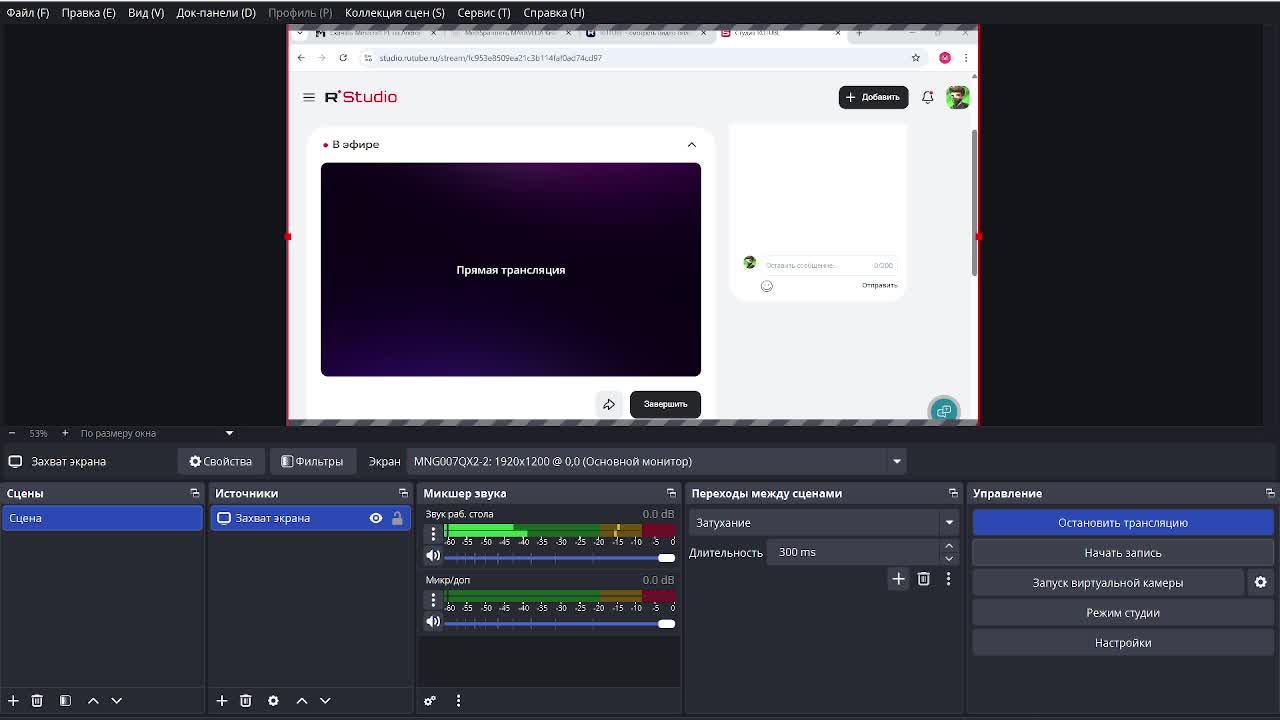
Task: Click Добавить in the RuTube Studio preview
Action: coord(873,97)
